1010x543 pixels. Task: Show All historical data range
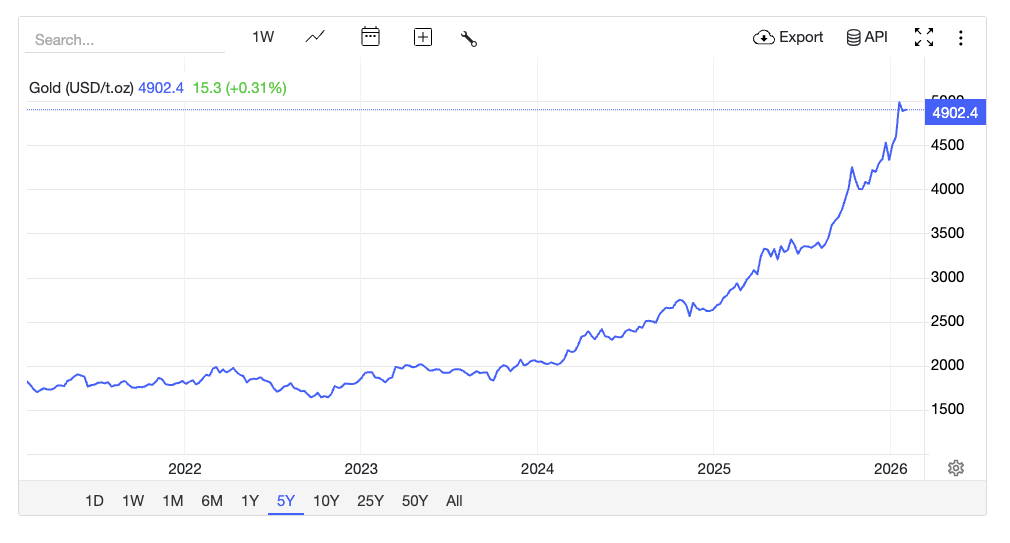pos(454,501)
